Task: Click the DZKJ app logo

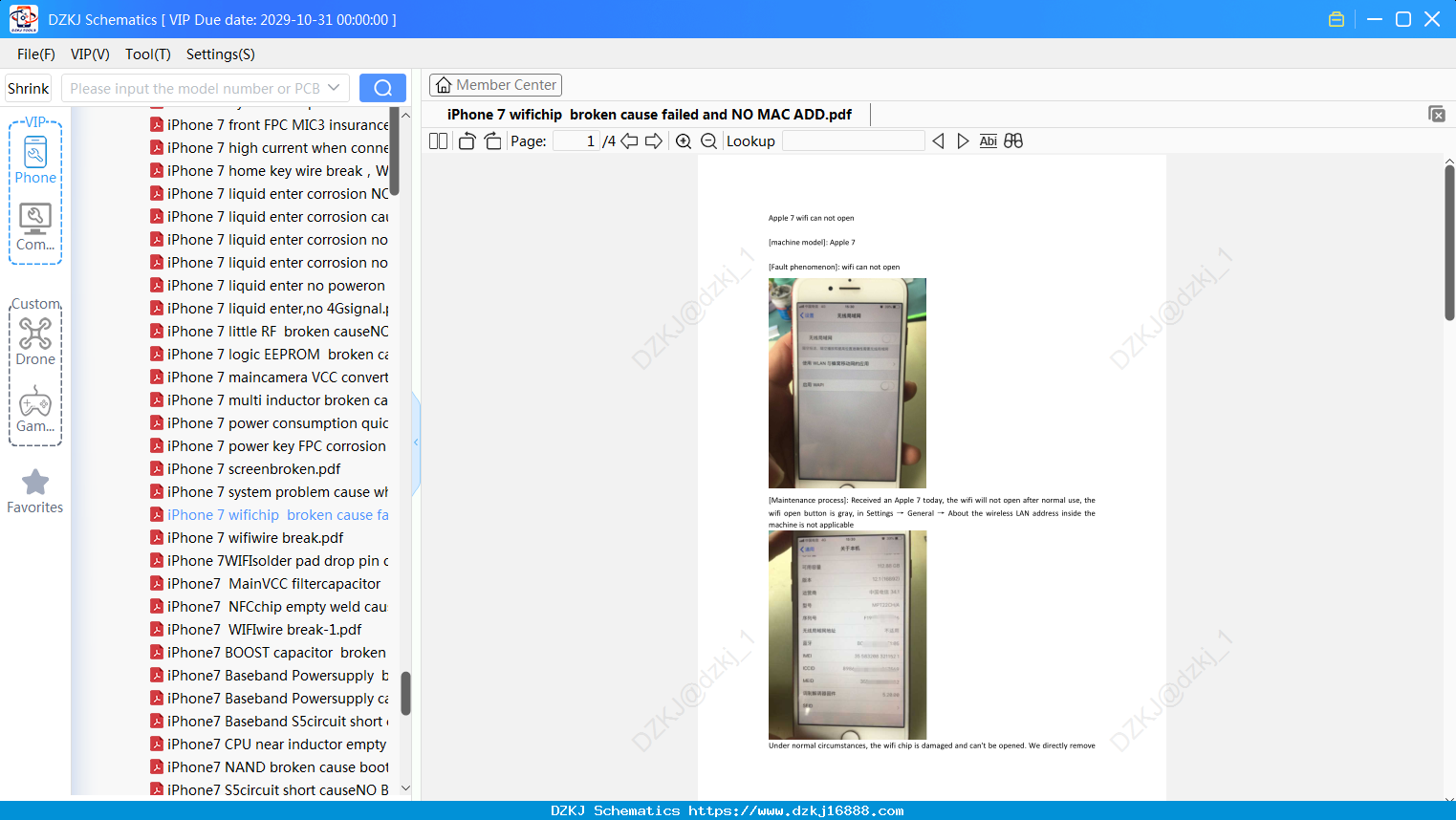Action: coord(23,19)
